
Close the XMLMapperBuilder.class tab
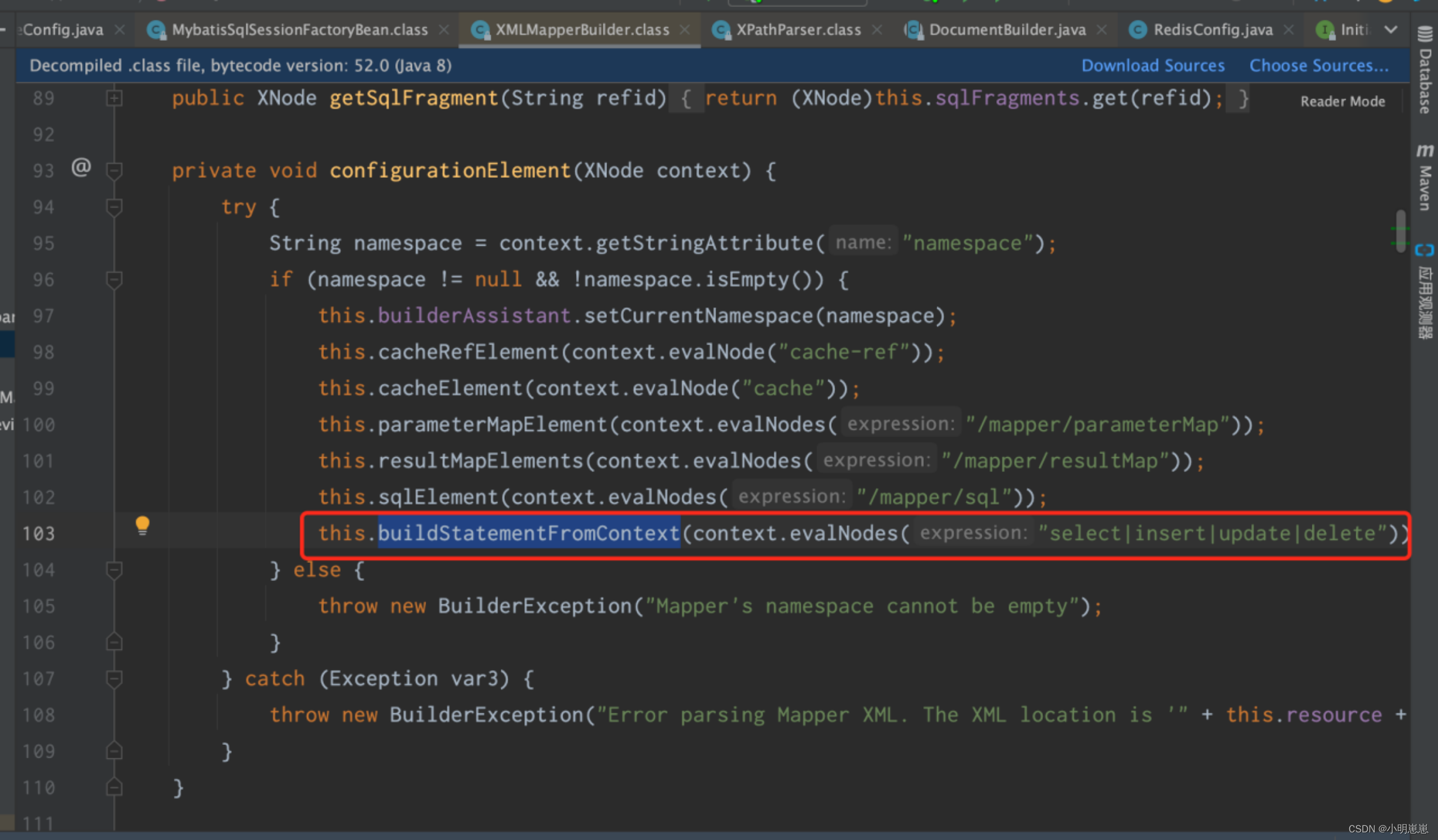click(685, 29)
